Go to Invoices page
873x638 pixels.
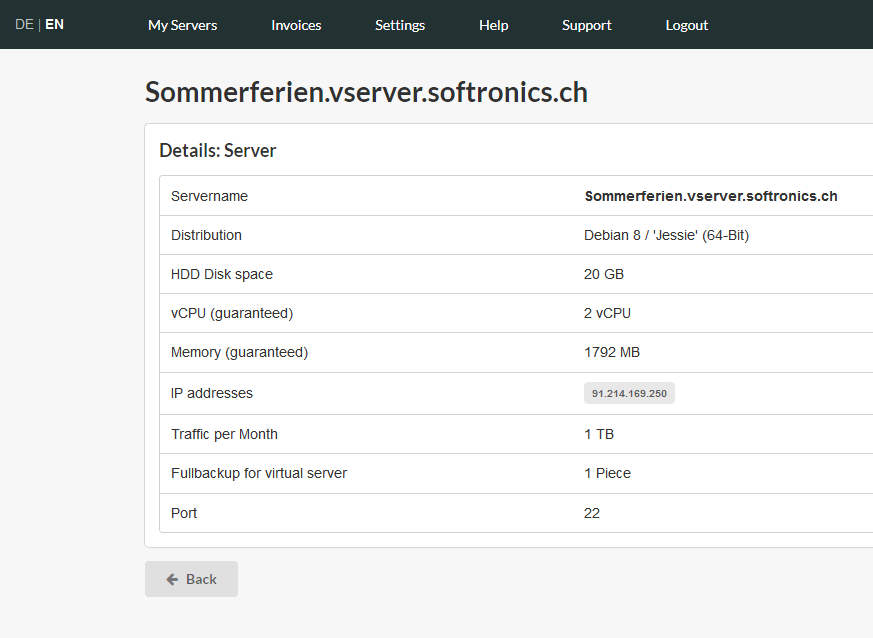(x=296, y=25)
